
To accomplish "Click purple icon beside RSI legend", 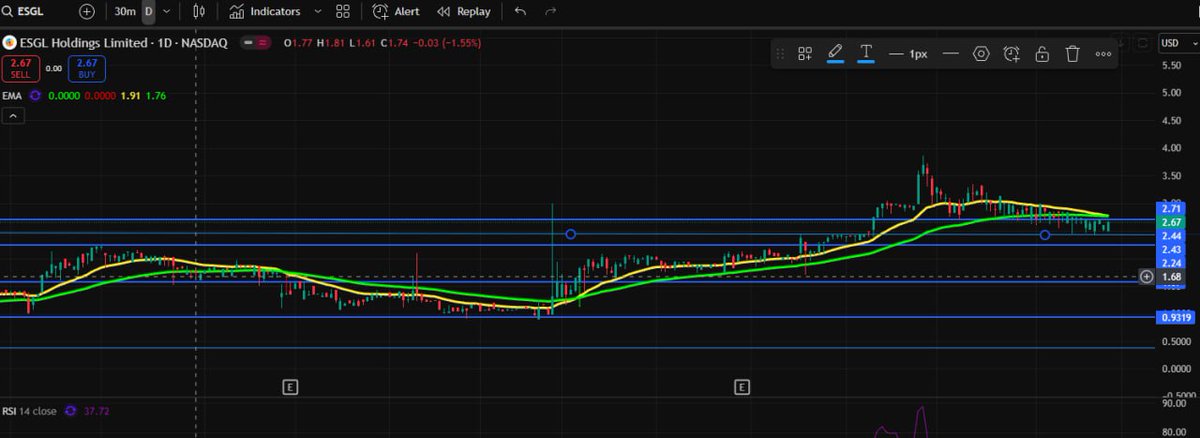I will pyautogui.click(x=70, y=410).
